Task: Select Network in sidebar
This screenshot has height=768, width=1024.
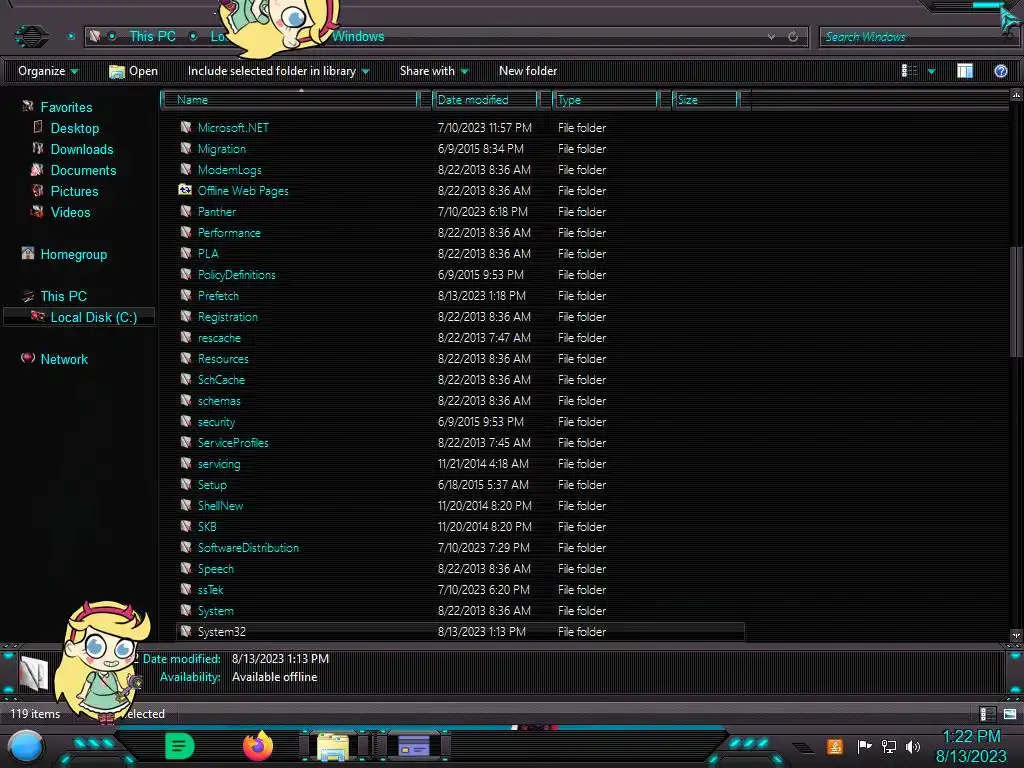Action: pyautogui.click(x=63, y=359)
